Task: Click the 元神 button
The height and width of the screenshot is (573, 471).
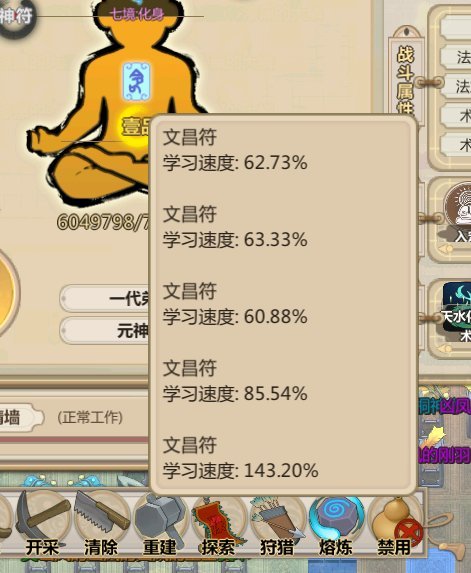Action: [x=106, y=331]
